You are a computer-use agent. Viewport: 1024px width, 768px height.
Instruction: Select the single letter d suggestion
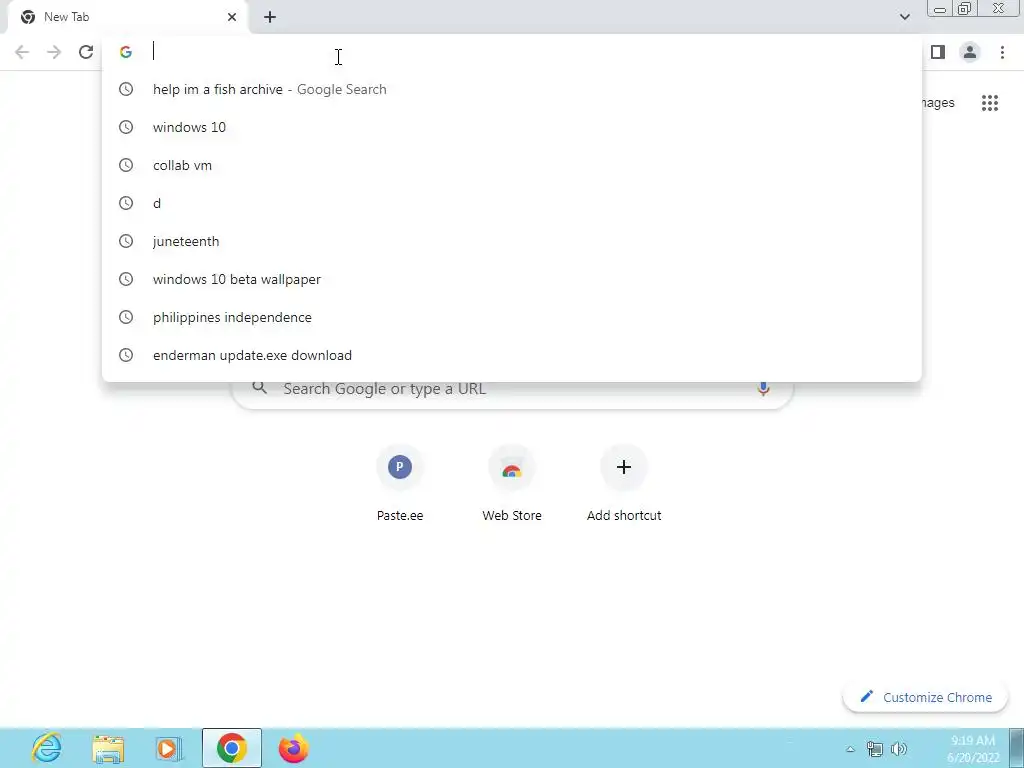point(512,203)
